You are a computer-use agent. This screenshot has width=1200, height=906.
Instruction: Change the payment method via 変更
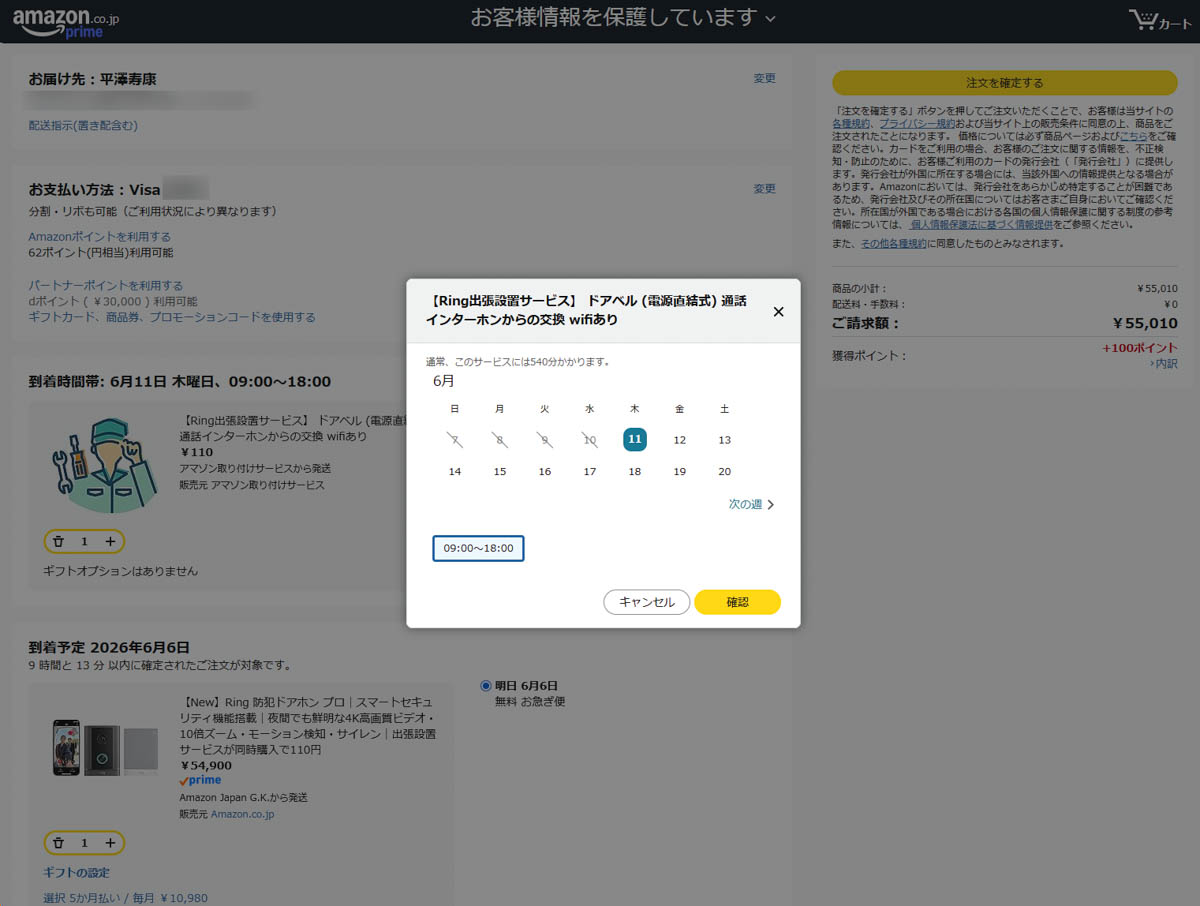point(764,188)
